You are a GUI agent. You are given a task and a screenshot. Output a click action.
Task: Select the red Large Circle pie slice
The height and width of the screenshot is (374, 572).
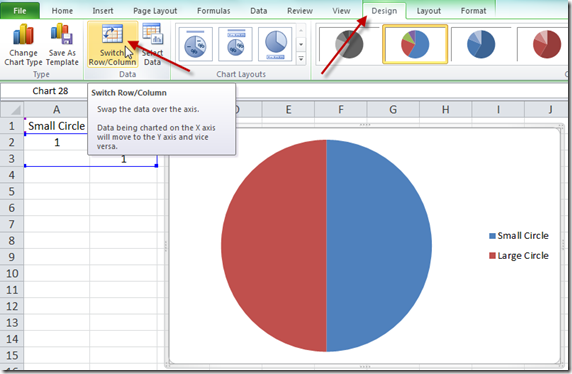tap(274, 246)
